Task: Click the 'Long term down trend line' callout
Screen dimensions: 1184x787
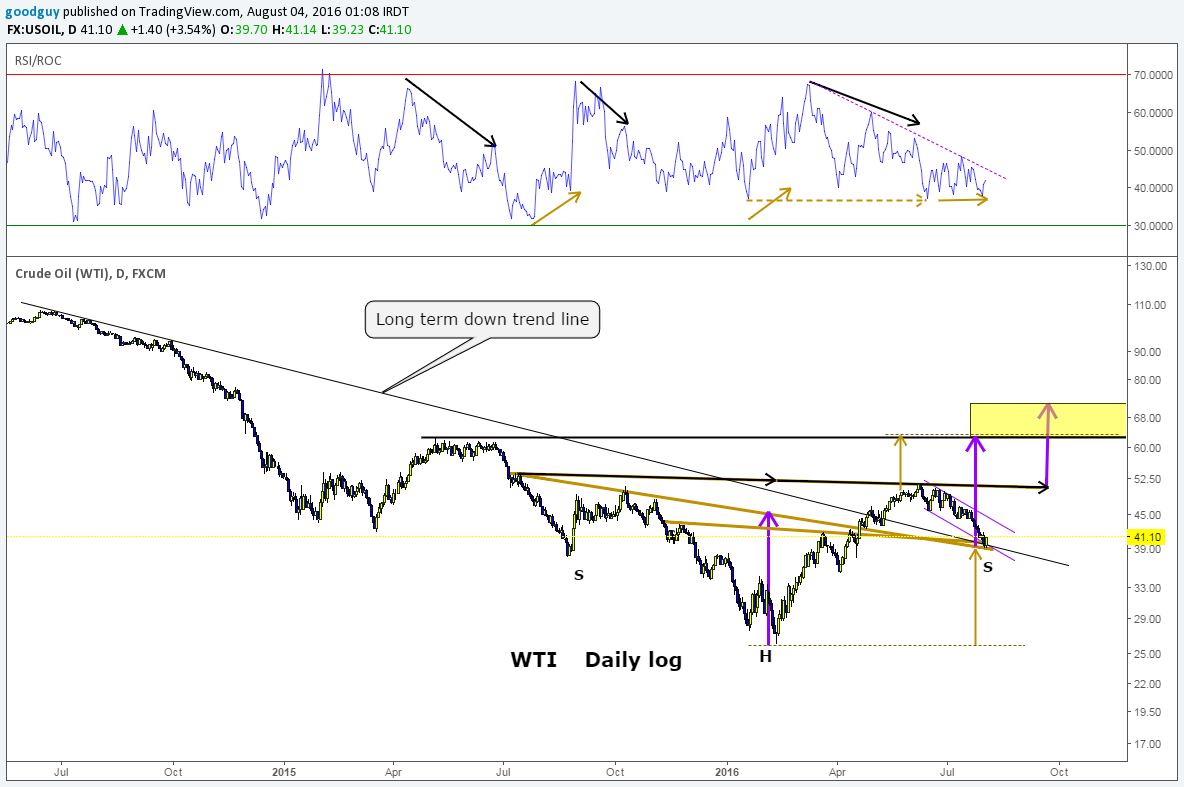Action: click(482, 319)
